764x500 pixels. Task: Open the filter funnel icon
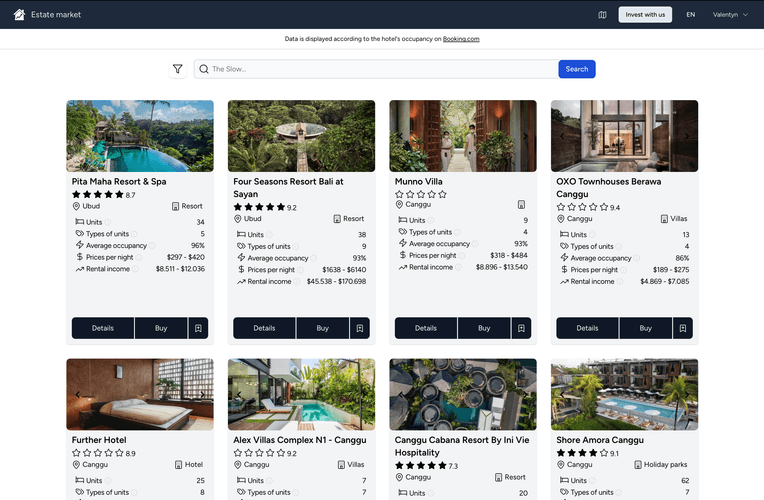[x=178, y=69]
